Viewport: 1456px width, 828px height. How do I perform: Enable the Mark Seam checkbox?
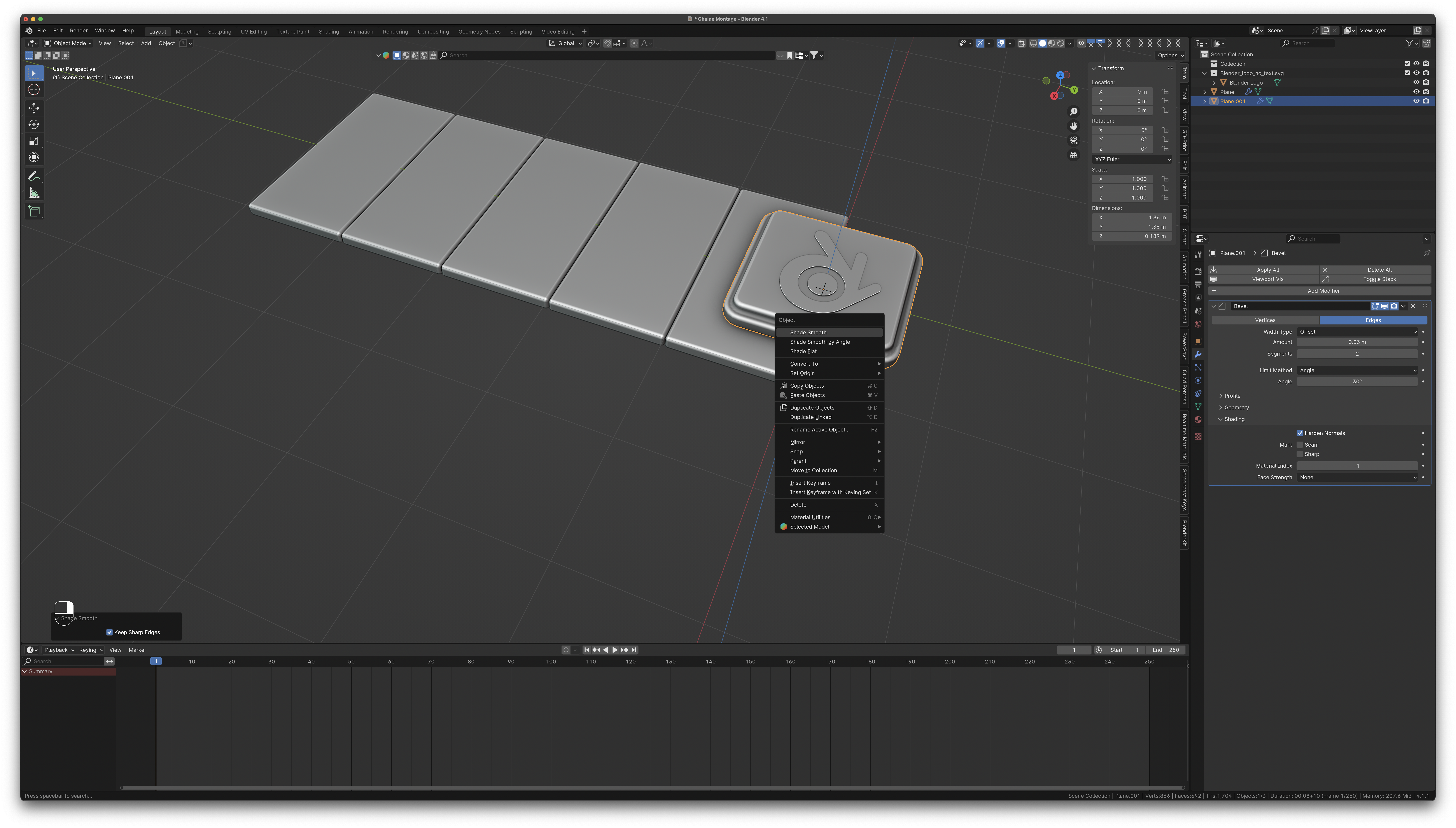tap(1300, 445)
